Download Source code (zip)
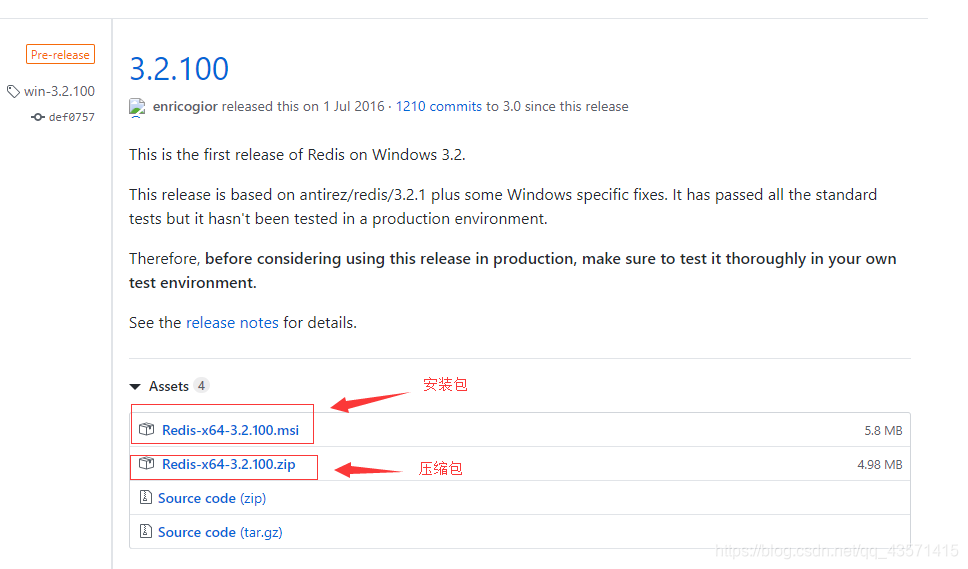 (x=212, y=498)
